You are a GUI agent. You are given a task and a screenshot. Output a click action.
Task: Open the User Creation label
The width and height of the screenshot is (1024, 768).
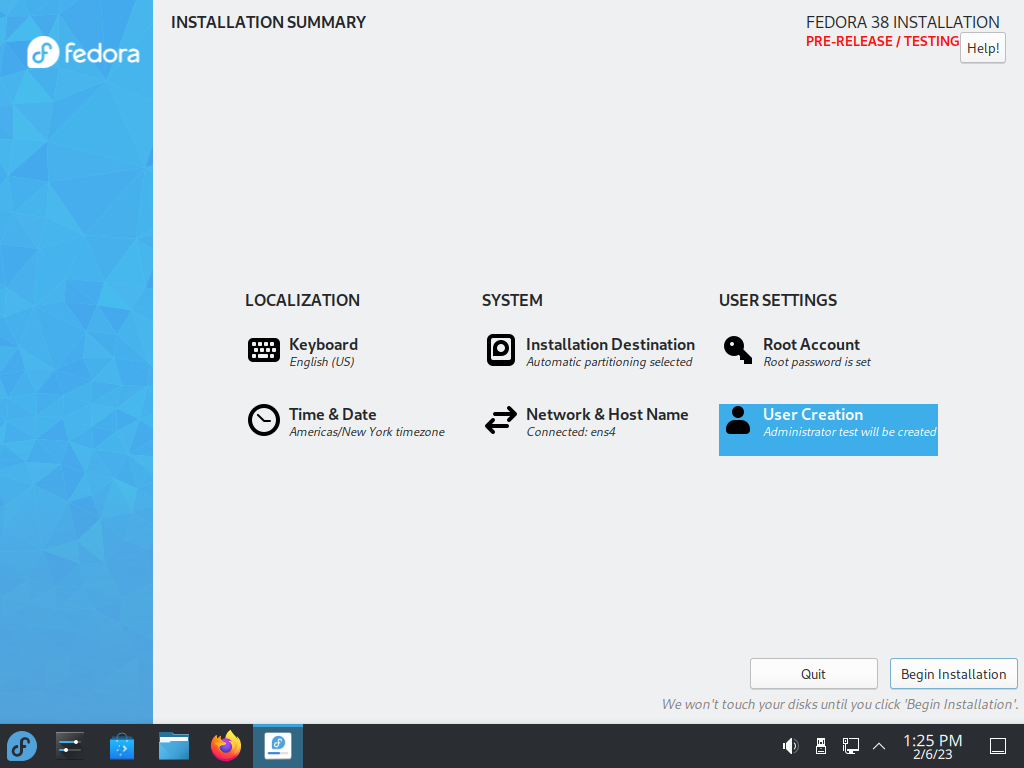813,414
